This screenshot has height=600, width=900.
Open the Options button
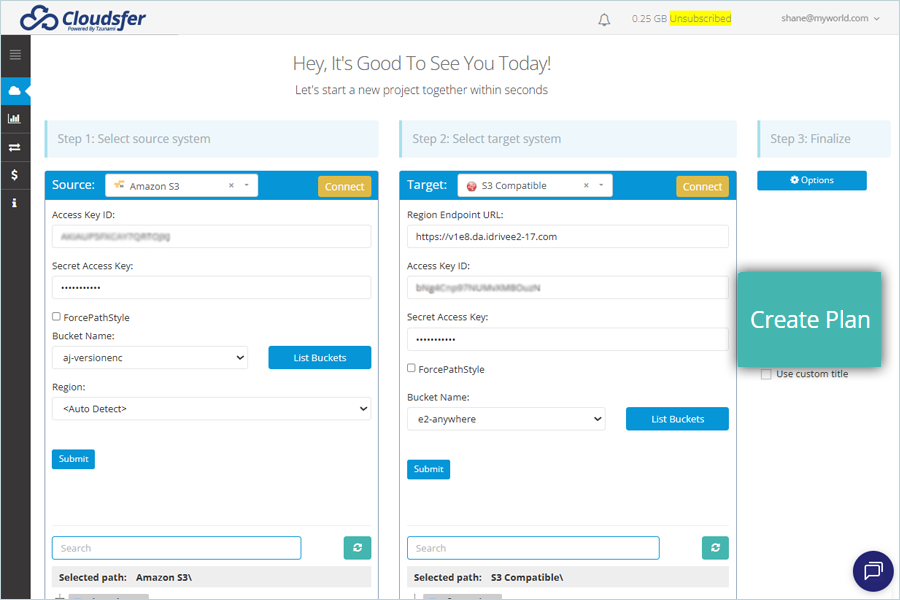(x=812, y=180)
